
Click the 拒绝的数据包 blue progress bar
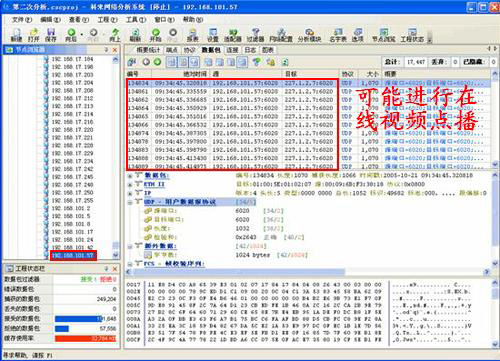62,329
